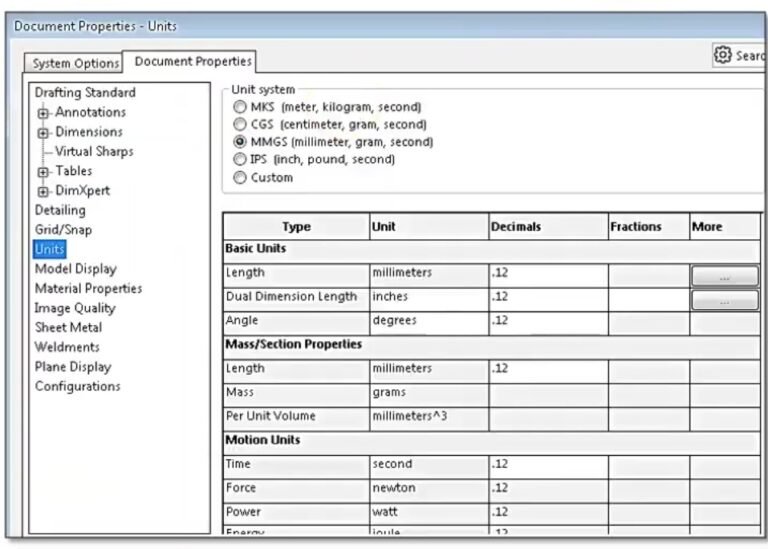
Task: Click the Decimals column header
Action: 549,227
